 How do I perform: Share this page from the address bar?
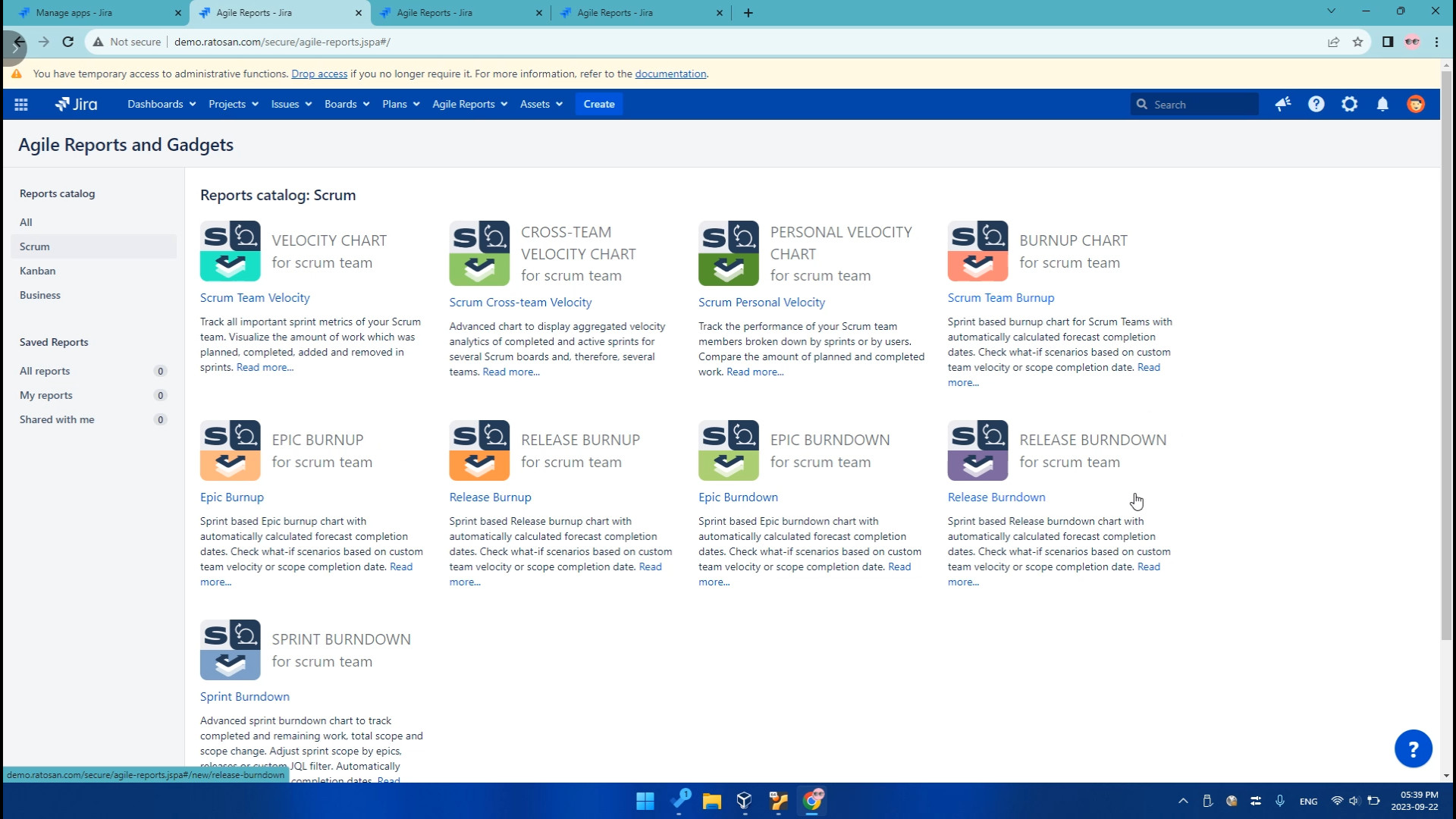[x=1333, y=42]
